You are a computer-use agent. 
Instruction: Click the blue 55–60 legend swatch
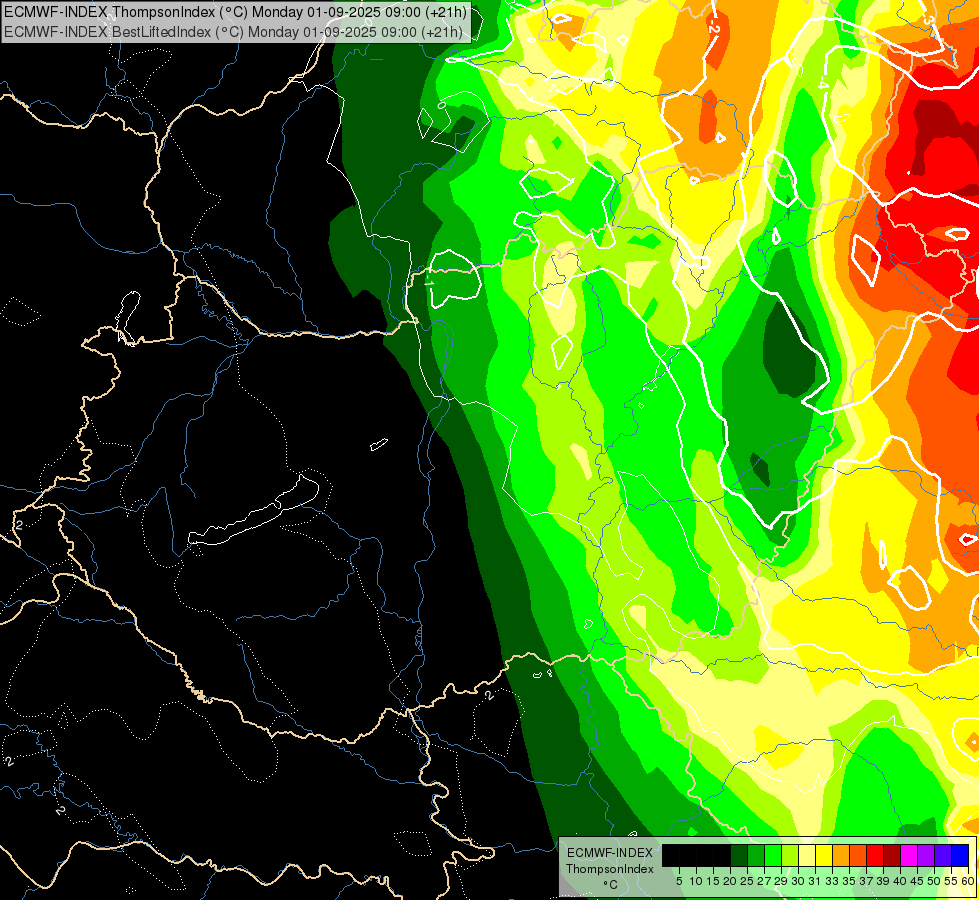[960, 855]
